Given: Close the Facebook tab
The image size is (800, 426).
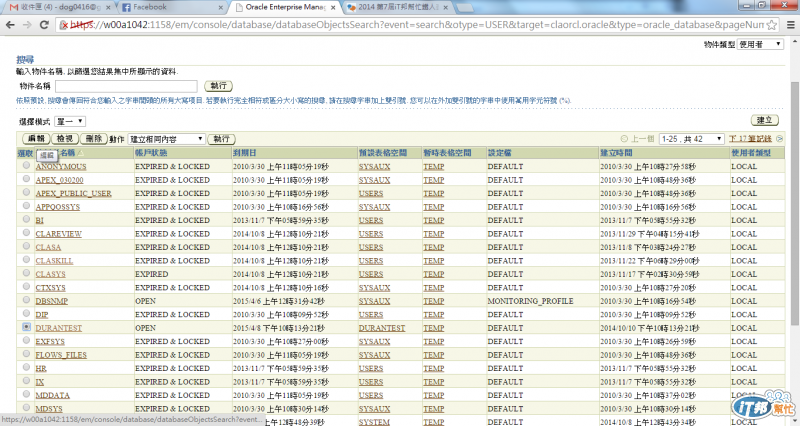Looking at the screenshot, I should (x=220, y=8).
